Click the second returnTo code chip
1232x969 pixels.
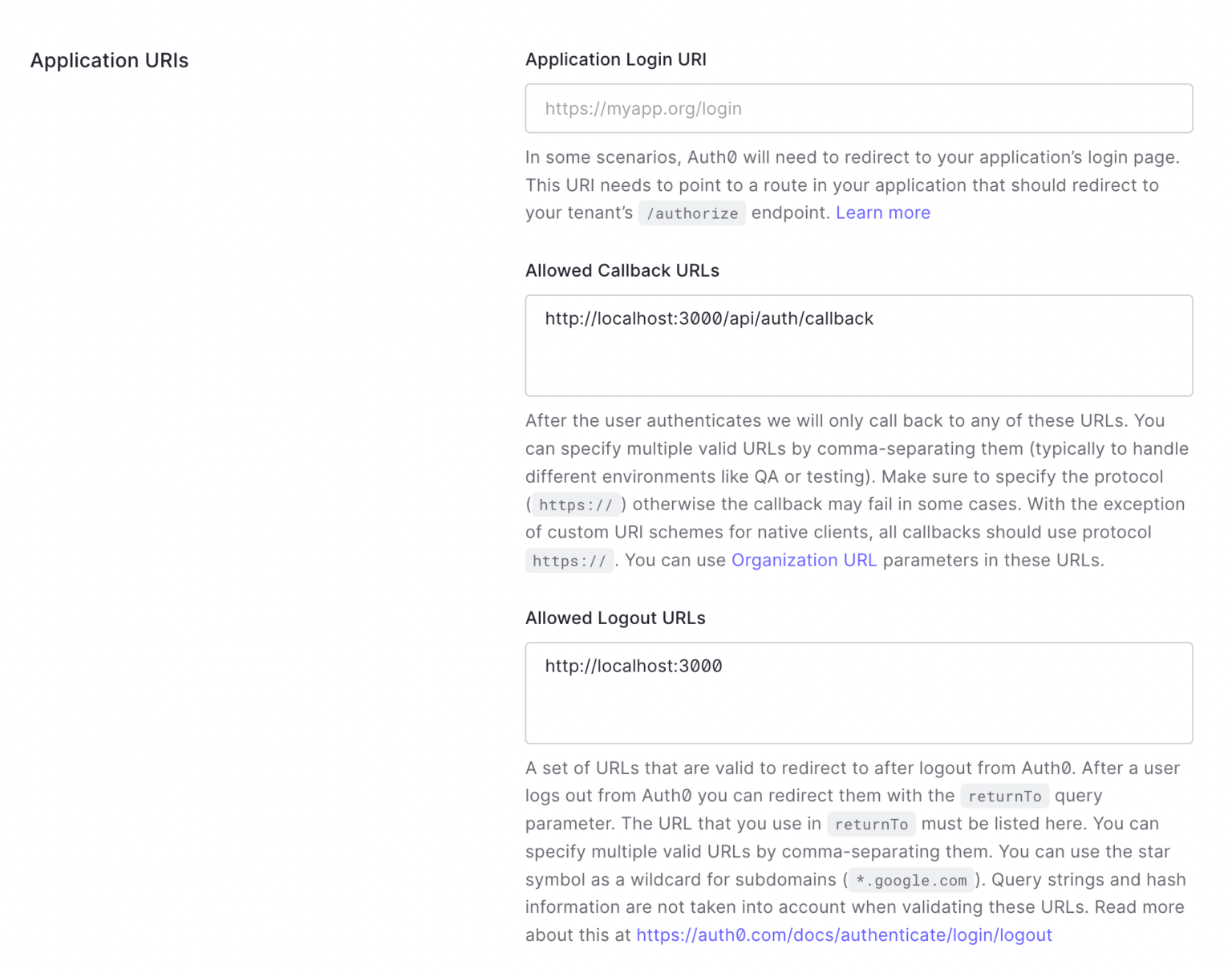coord(871,824)
